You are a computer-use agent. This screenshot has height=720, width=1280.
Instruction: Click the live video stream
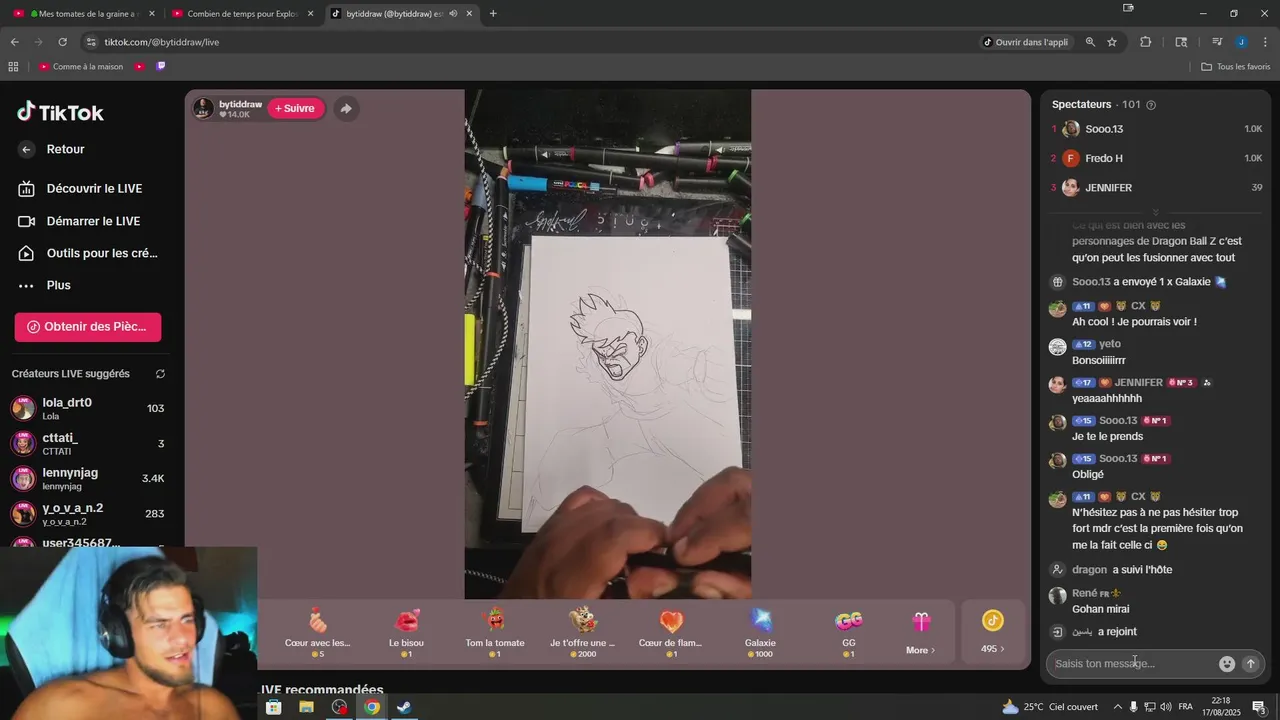tap(608, 344)
